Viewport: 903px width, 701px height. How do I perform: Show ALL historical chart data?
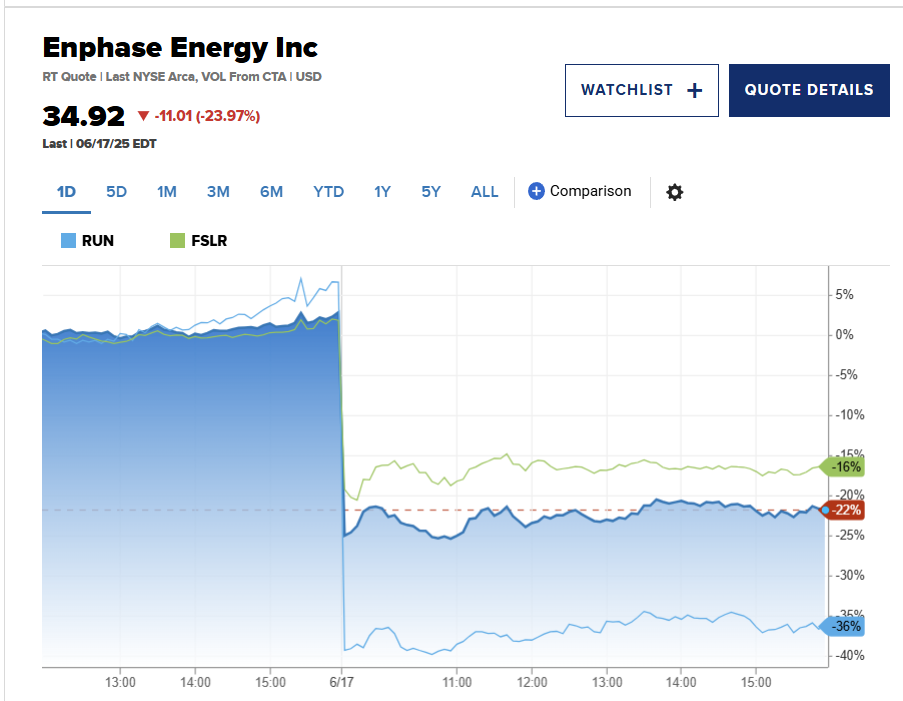pos(484,192)
